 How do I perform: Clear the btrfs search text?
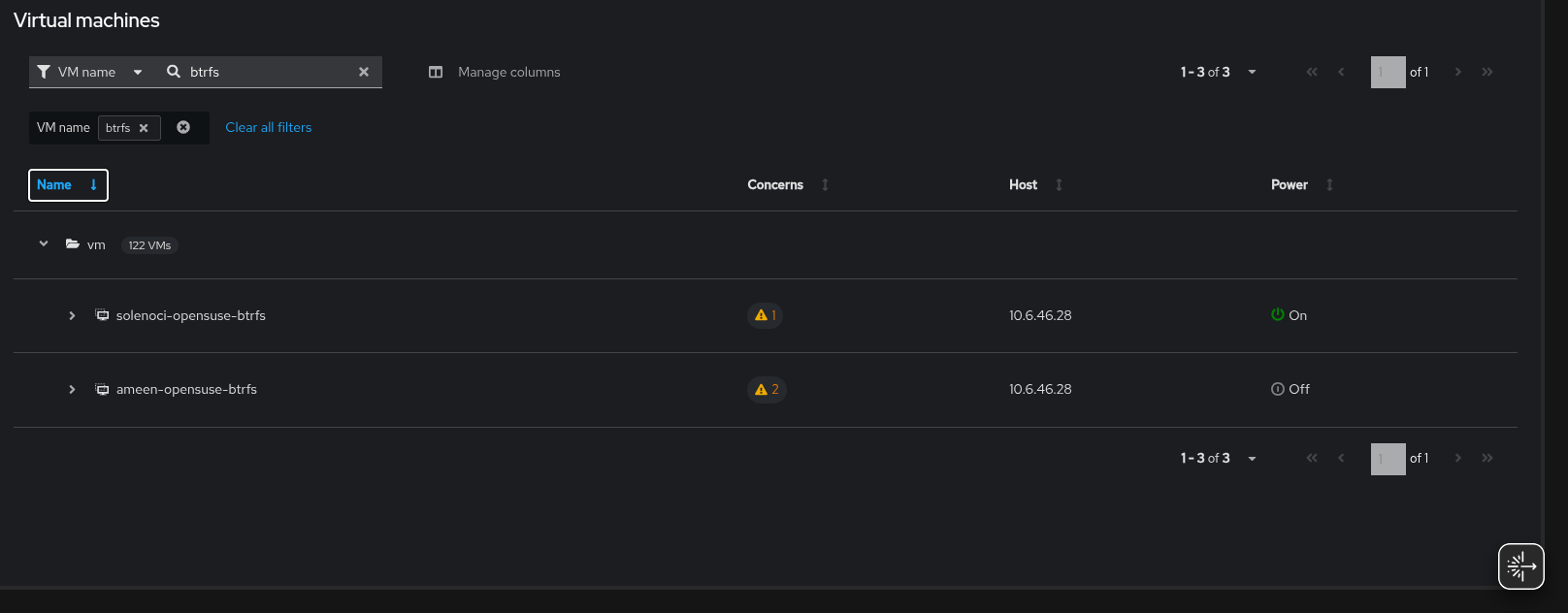[364, 72]
